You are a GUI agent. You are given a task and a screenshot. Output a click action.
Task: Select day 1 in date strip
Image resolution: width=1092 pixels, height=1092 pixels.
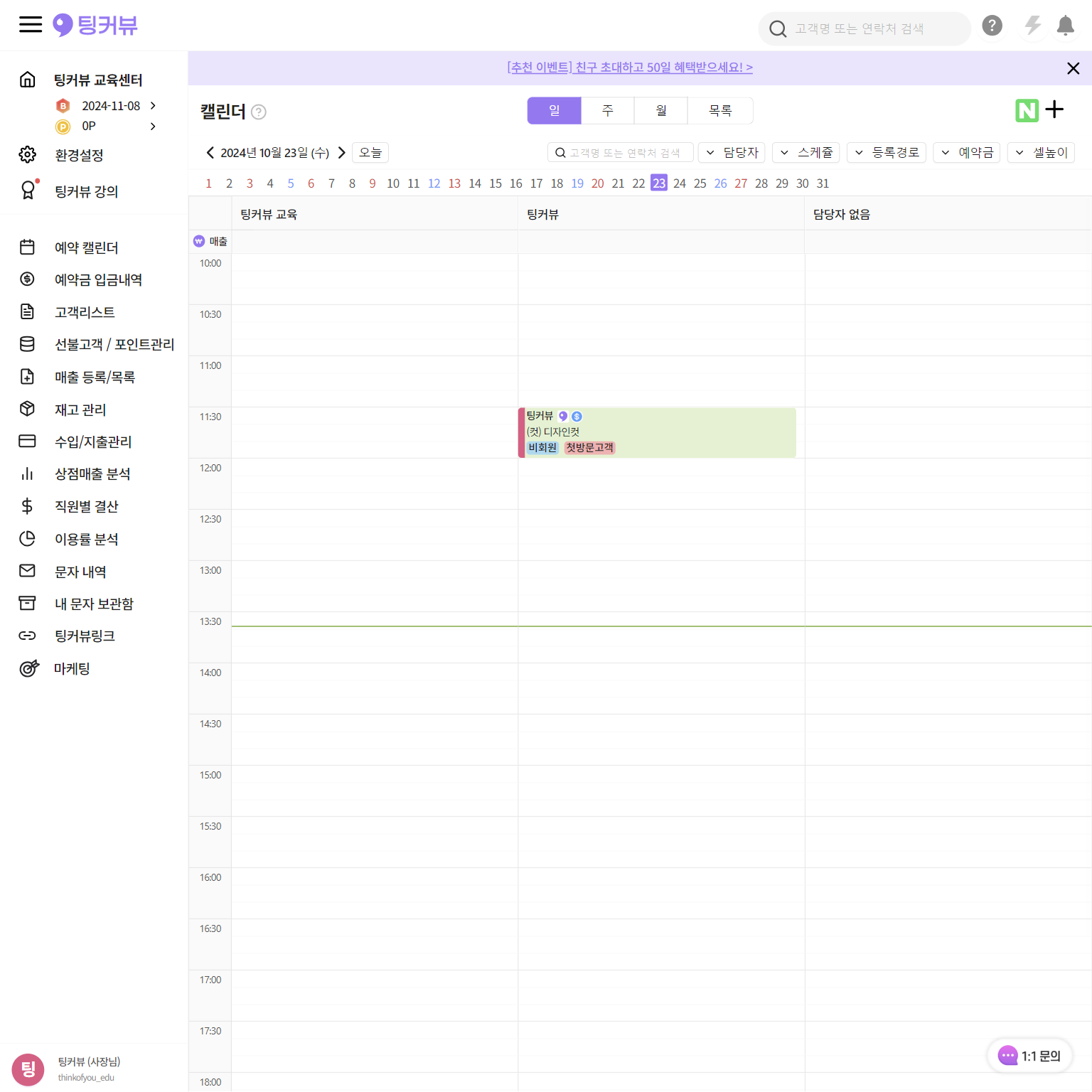point(208,183)
